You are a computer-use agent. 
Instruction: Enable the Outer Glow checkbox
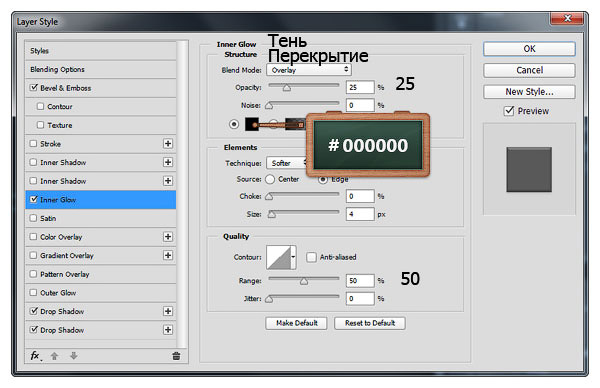tap(34, 292)
